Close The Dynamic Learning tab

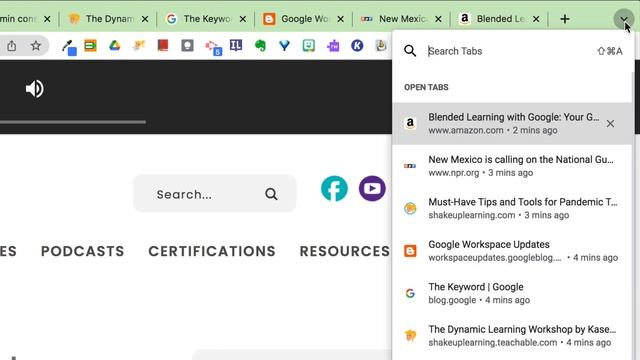click(145, 19)
